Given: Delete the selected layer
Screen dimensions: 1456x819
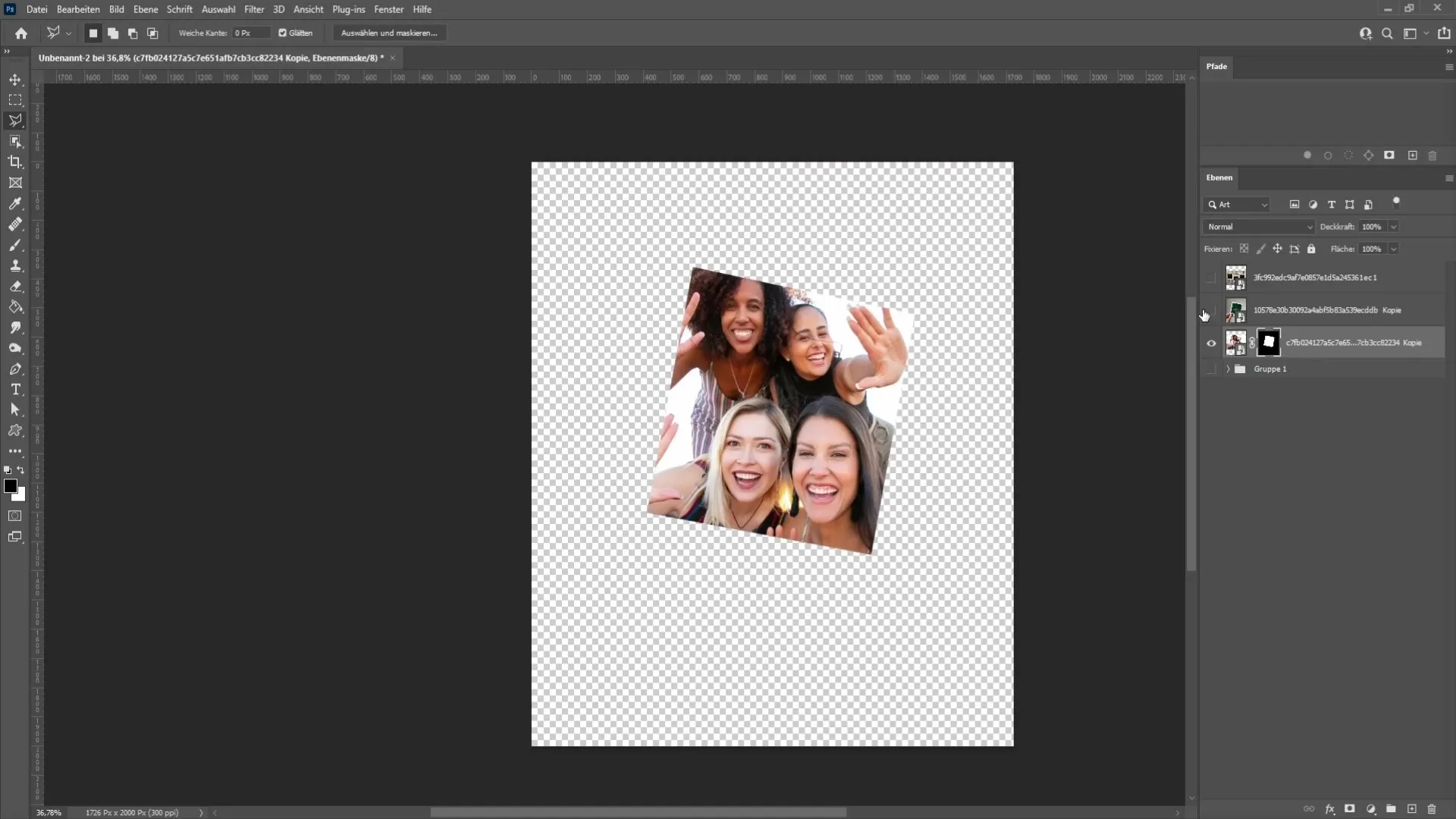Looking at the screenshot, I should pos(1432,809).
